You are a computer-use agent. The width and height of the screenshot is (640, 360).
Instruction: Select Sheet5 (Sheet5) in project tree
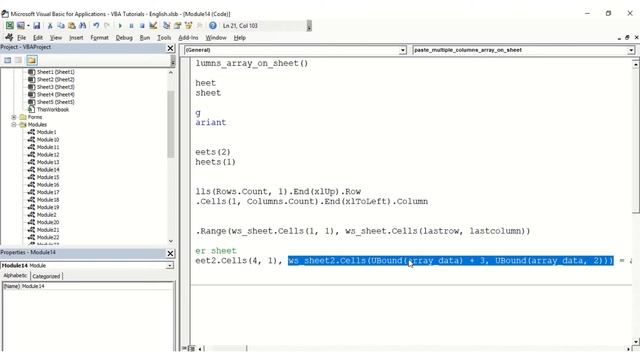(x=56, y=102)
